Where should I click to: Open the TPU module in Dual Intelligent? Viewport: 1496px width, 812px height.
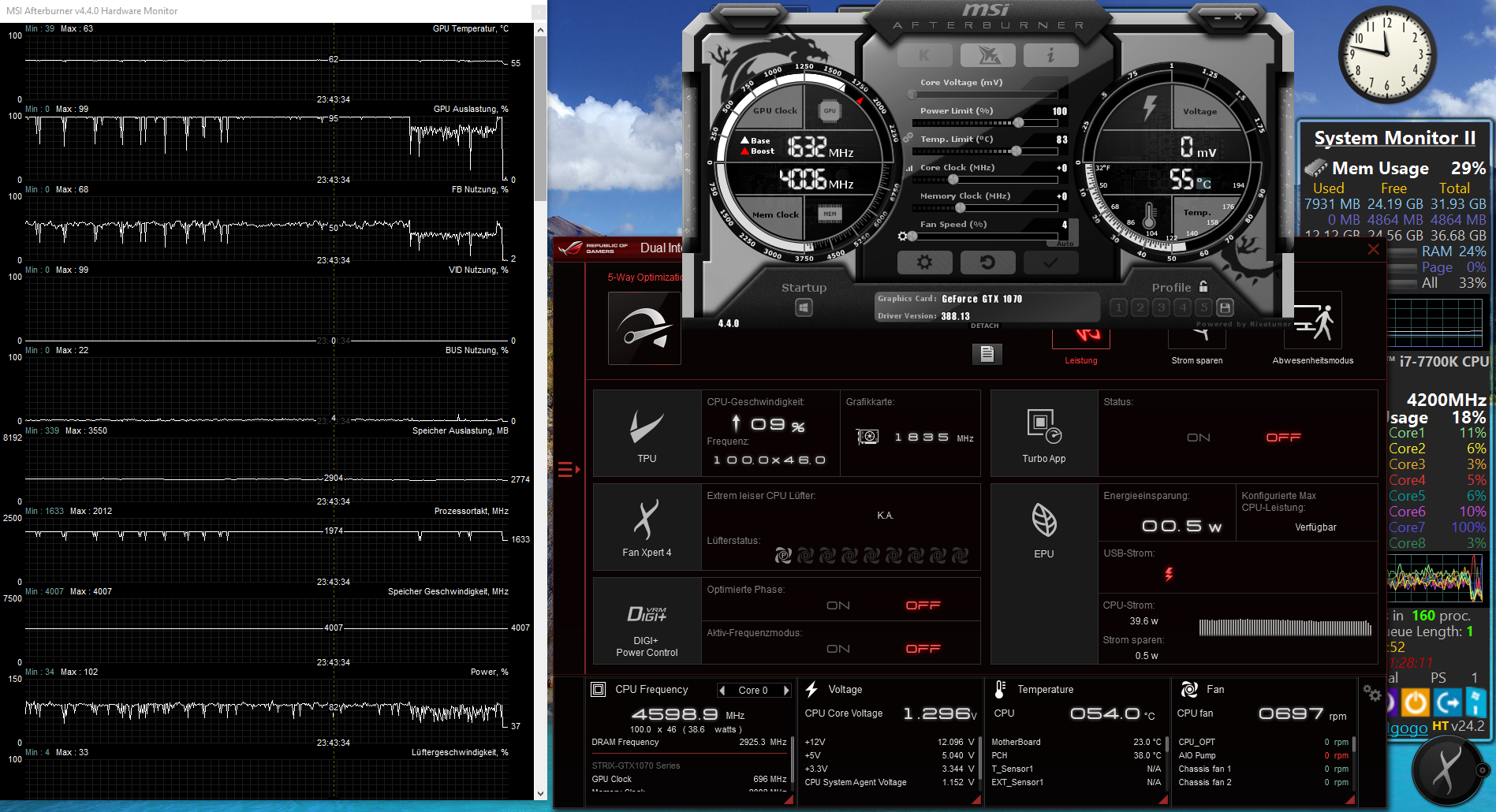tap(647, 433)
